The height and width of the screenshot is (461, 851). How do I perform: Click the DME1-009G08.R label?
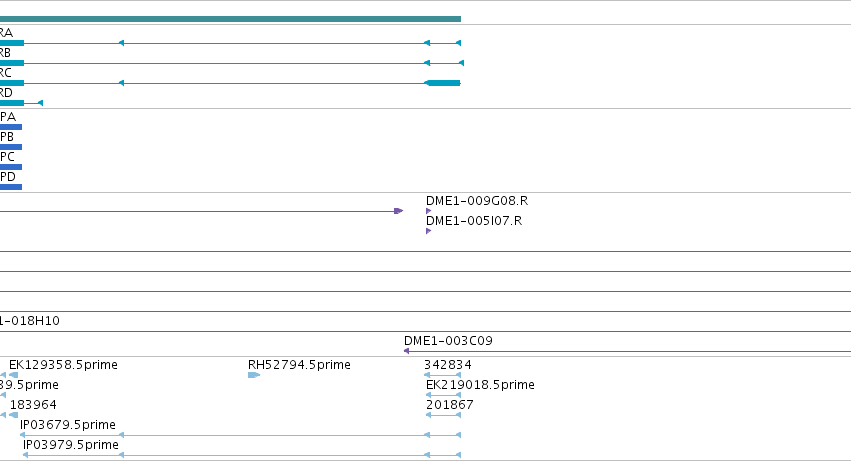(477, 201)
